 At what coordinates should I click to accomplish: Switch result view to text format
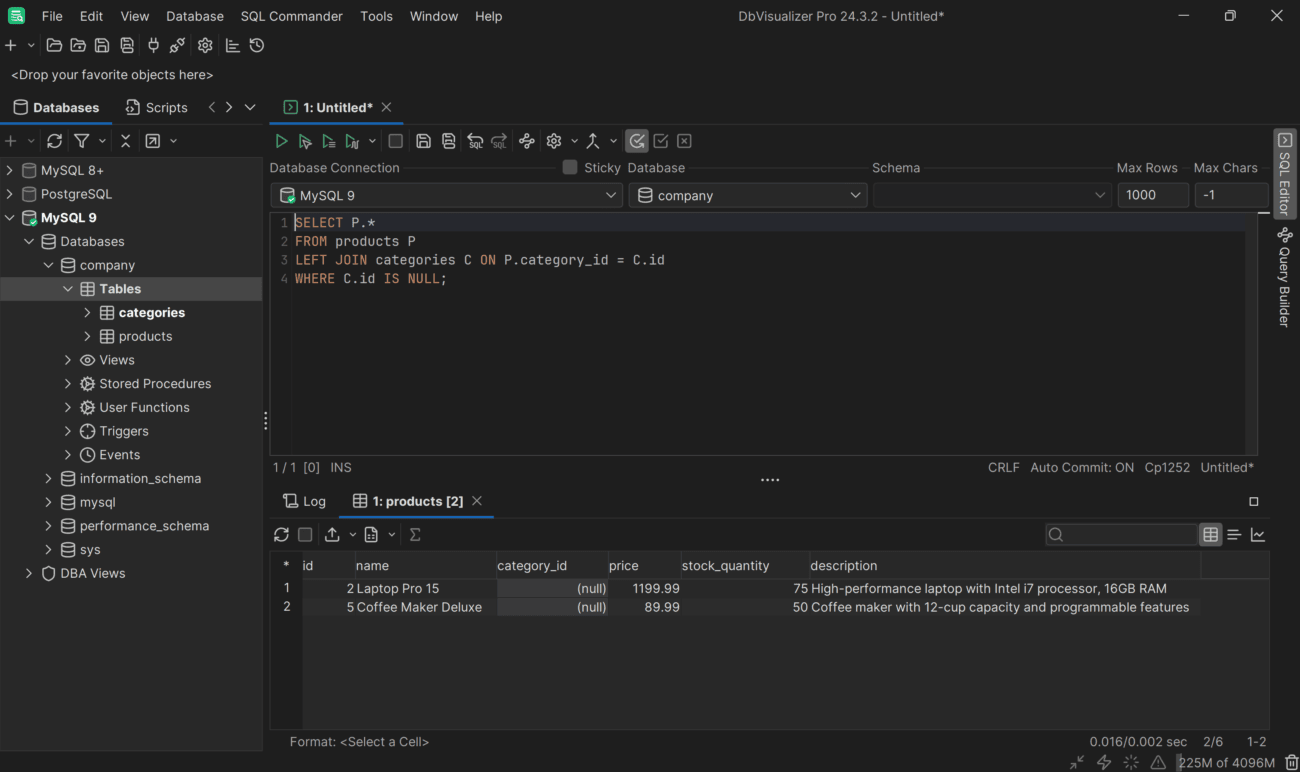click(1234, 535)
